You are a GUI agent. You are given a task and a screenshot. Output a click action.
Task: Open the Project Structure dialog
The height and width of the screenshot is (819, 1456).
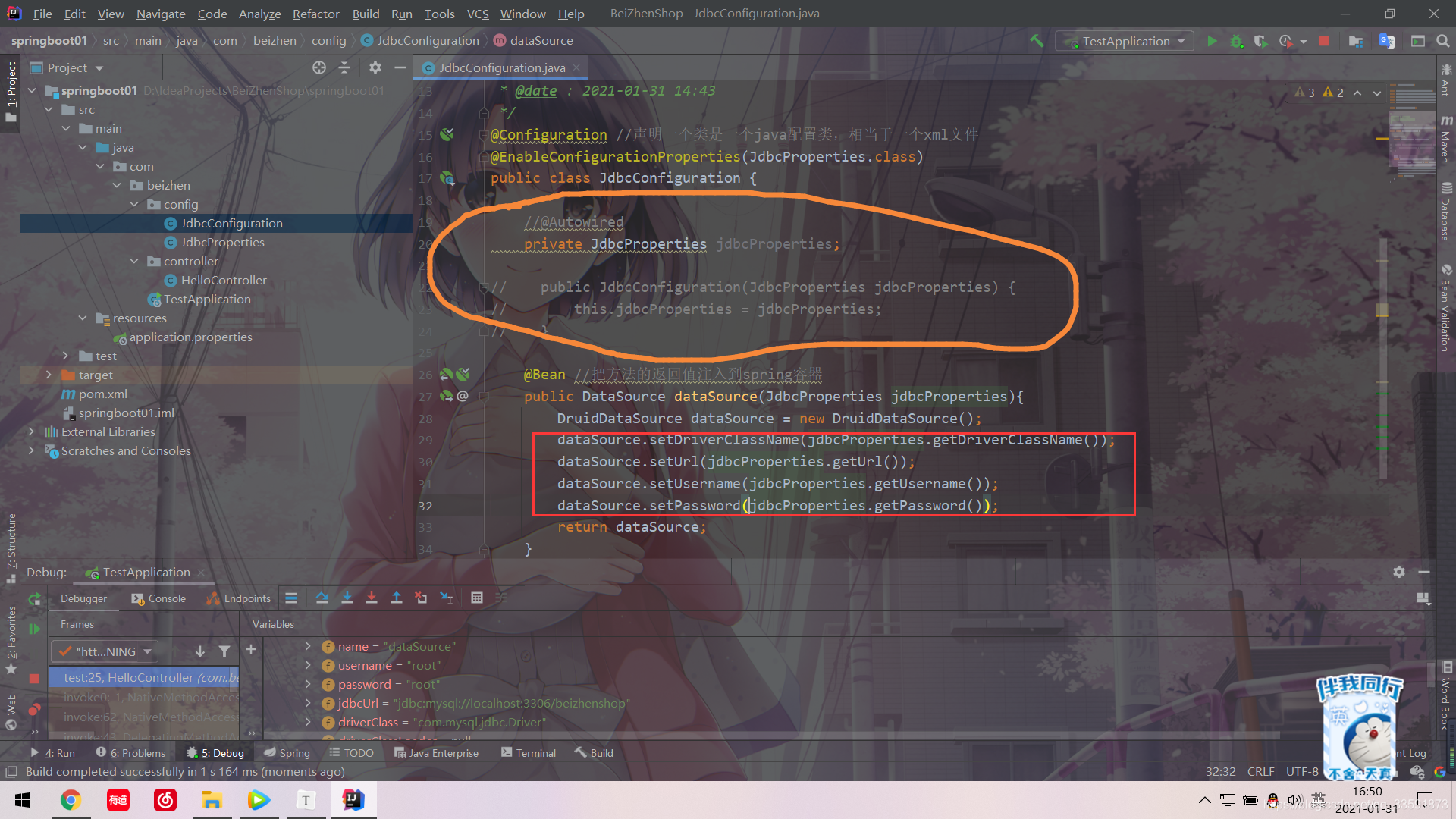tap(1356, 41)
